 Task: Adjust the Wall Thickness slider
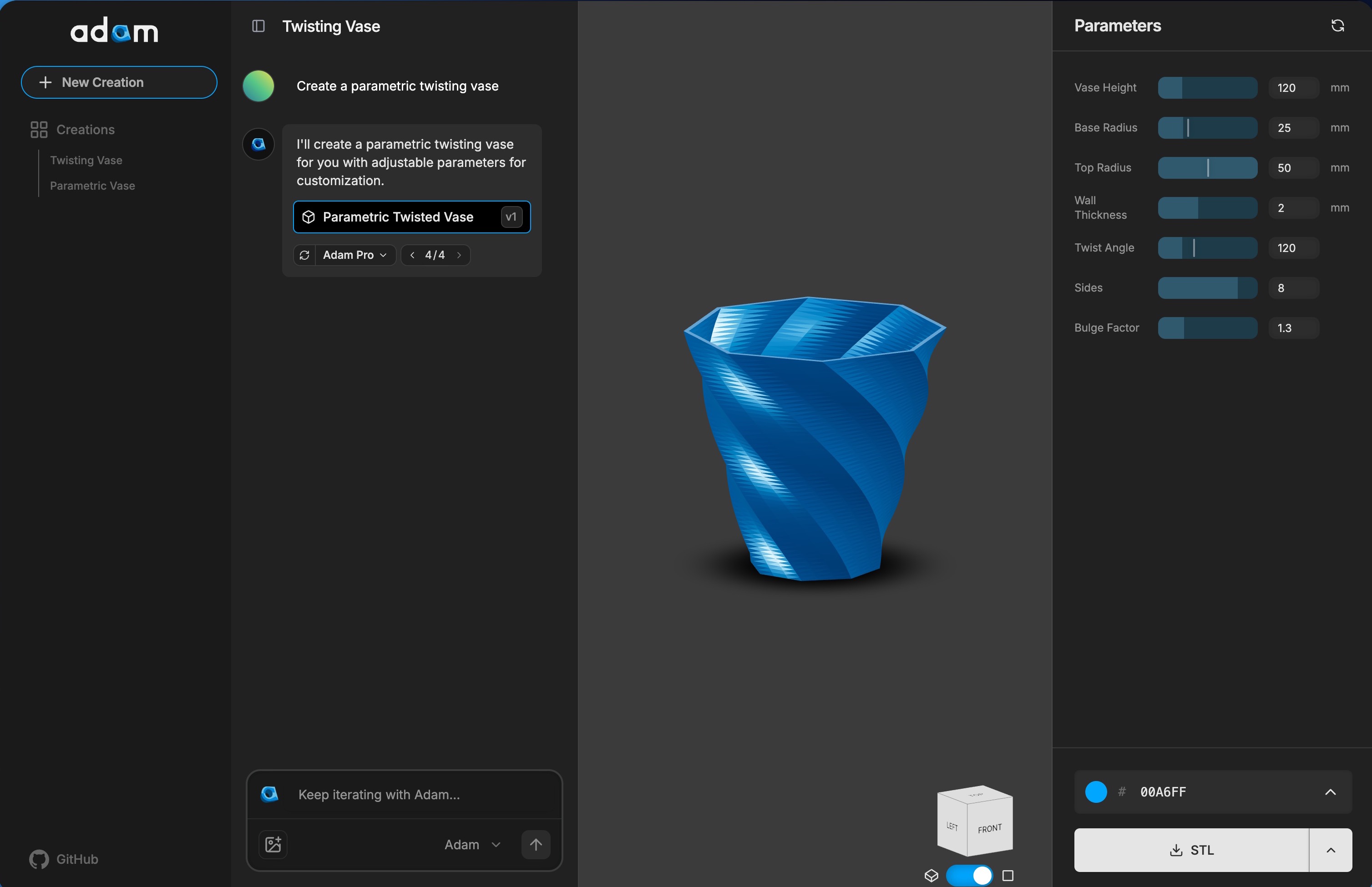pyautogui.click(x=1207, y=207)
